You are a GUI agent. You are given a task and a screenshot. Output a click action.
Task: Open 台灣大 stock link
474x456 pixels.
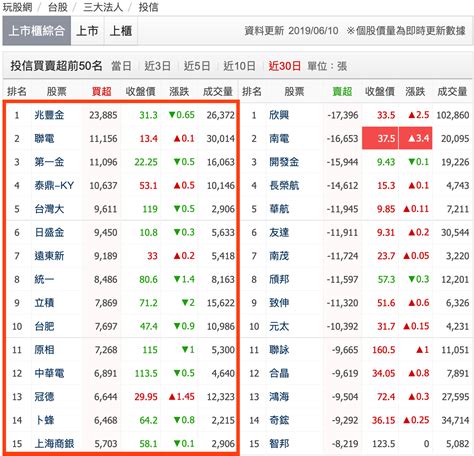49,209
